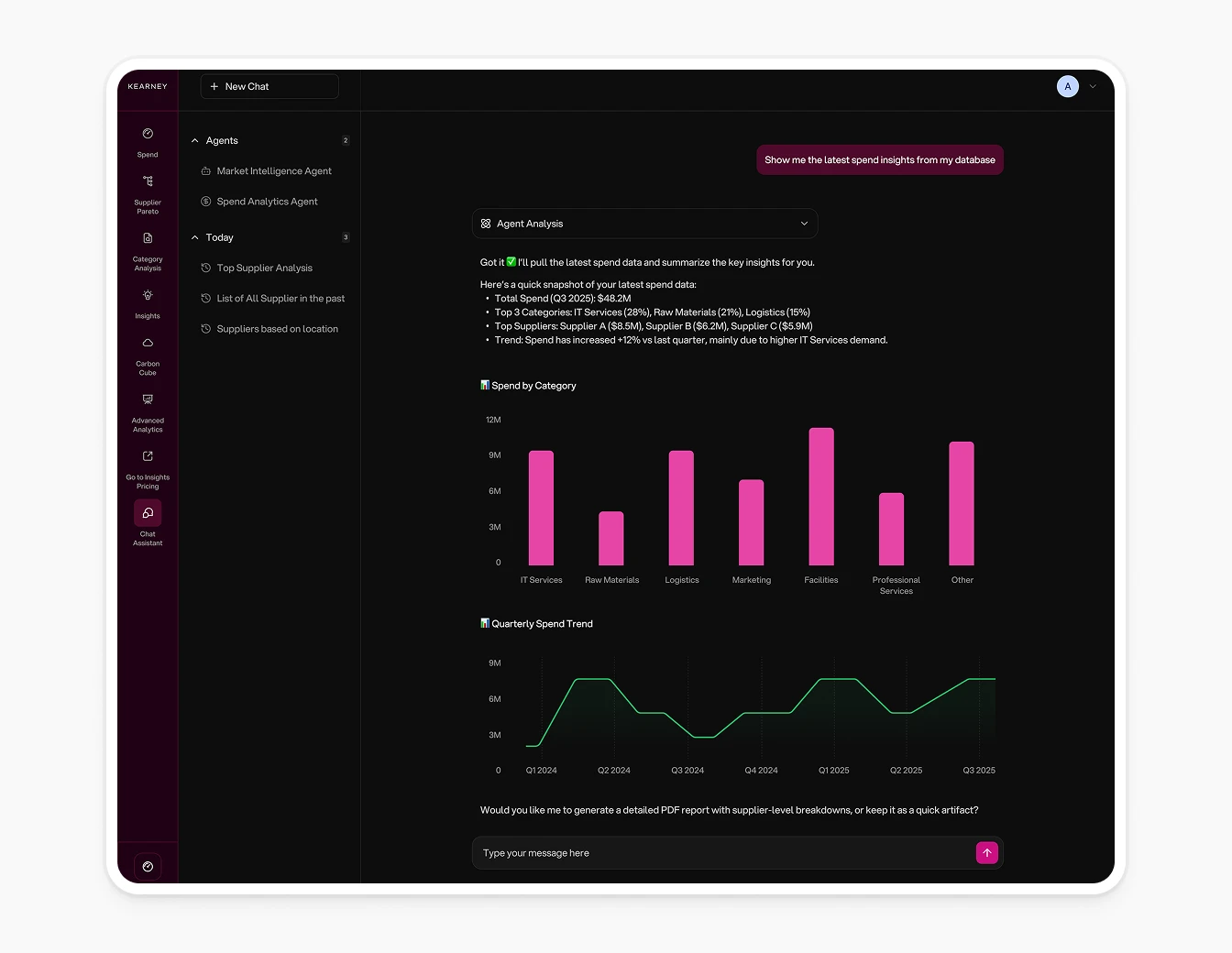Viewport: 1232px width, 953px height.
Task: Start a New Chat
Action: click(x=269, y=86)
